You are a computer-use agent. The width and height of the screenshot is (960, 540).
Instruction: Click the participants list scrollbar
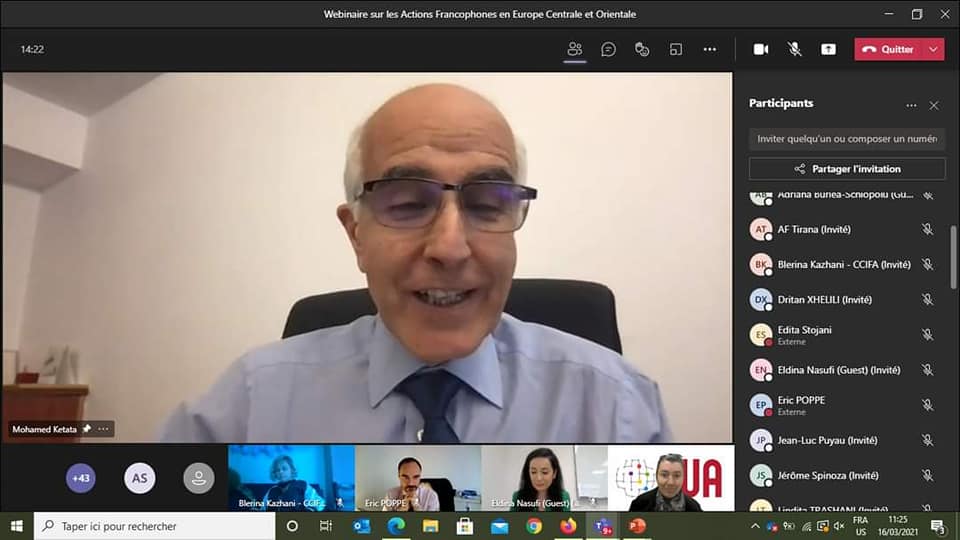point(954,258)
